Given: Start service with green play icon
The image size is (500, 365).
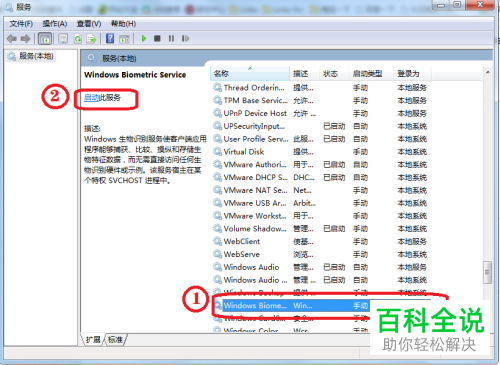Looking at the screenshot, I should click(144, 39).
